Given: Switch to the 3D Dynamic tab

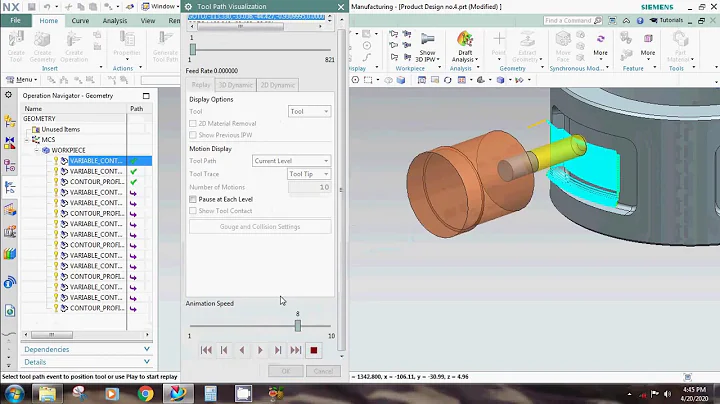Looking at the screenshot, I should tap(235, 85).
